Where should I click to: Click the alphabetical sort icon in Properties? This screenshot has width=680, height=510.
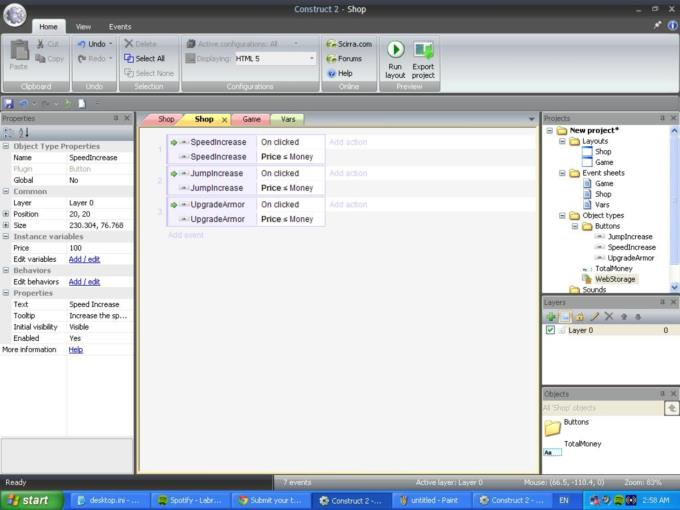(x=24, y=133)
